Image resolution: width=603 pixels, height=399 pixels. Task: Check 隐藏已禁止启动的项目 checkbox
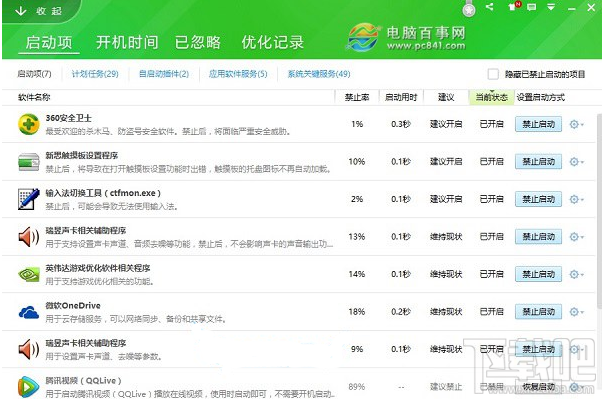(x=493, y=74)
